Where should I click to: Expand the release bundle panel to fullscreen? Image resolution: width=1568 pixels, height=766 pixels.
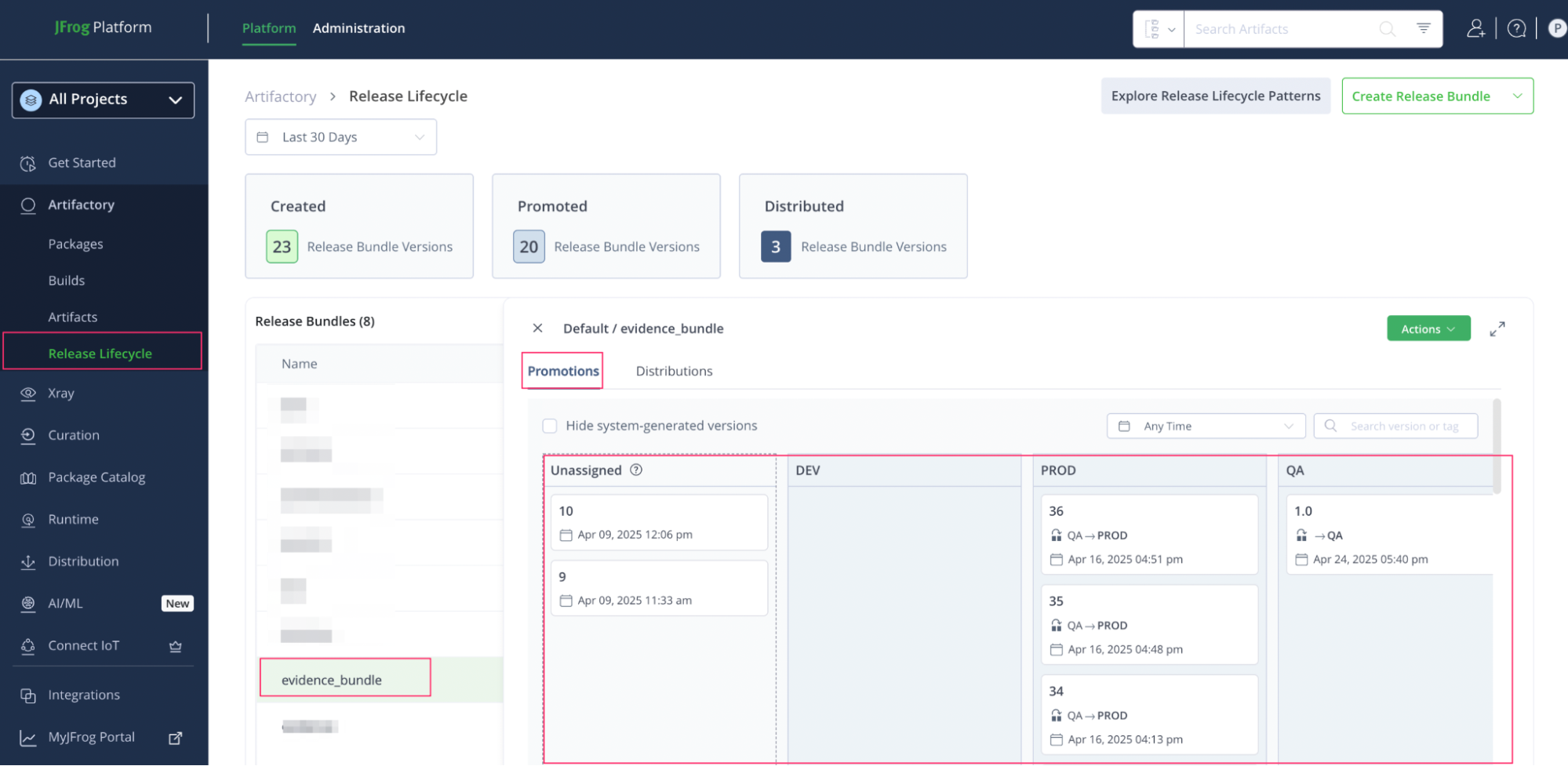(x=1497, y=329)
